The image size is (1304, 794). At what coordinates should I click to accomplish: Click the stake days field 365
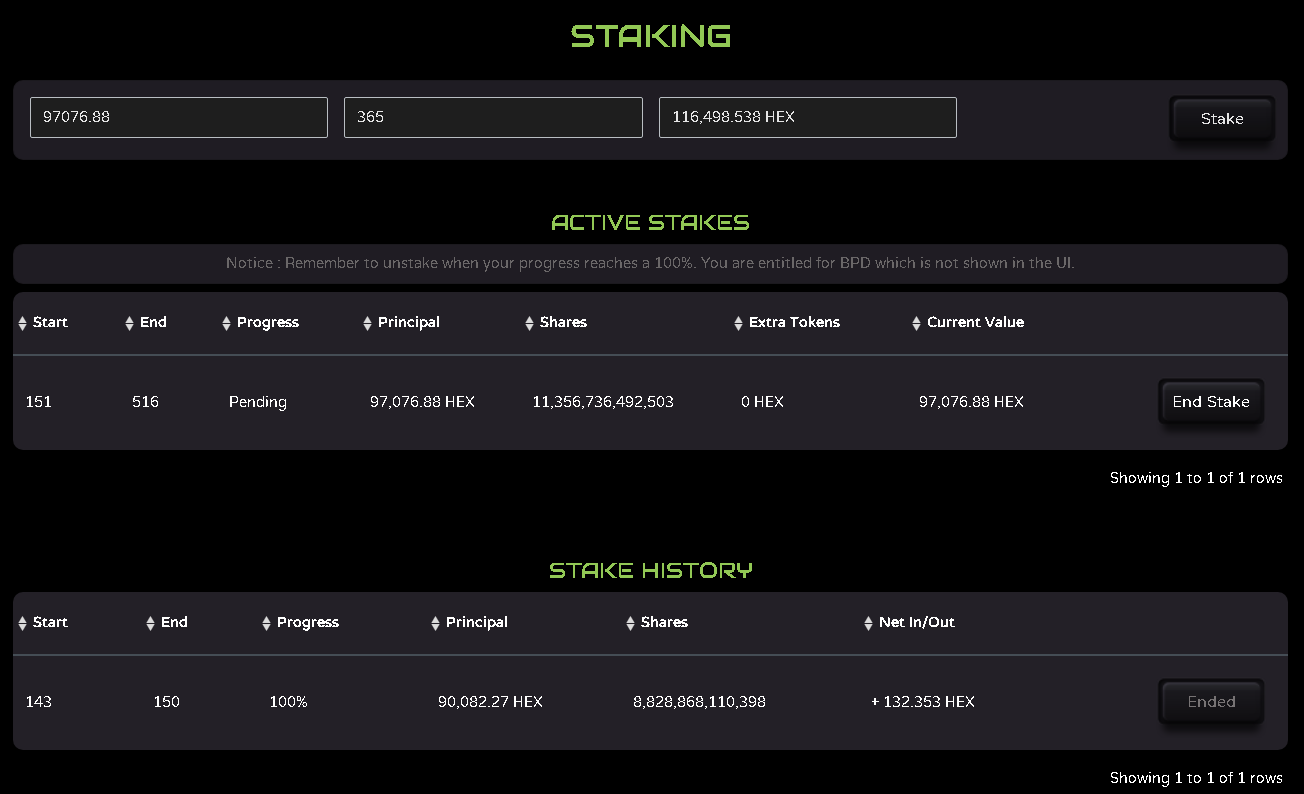493,117
